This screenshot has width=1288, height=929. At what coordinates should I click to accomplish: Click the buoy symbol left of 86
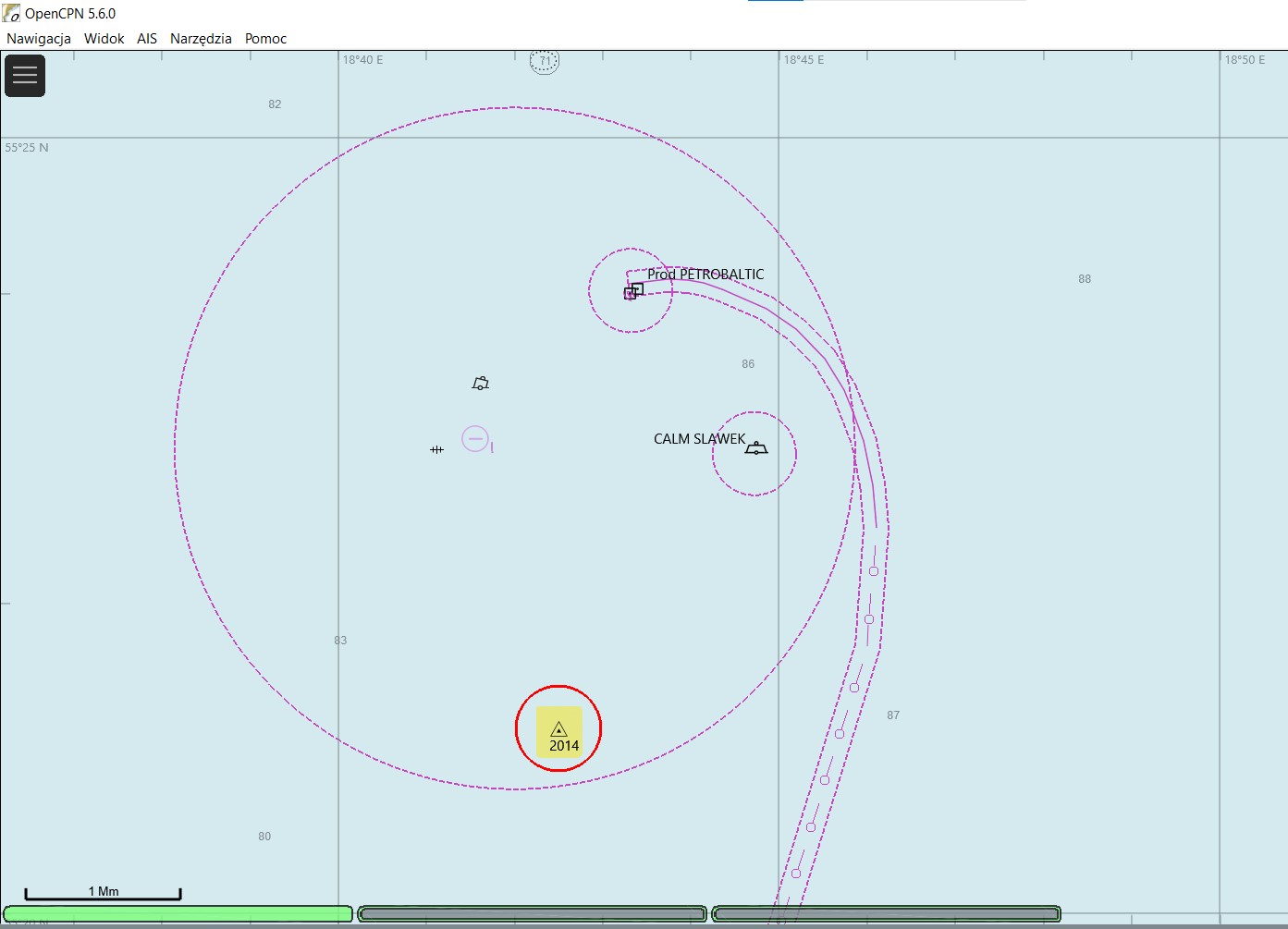pyautogui.click(x=480, y=383)
